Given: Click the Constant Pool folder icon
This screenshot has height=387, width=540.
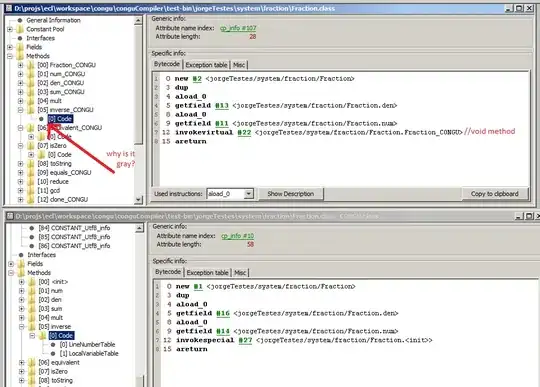Looking at the screenshot, I should pyautogui.click(x=20, y=29).
